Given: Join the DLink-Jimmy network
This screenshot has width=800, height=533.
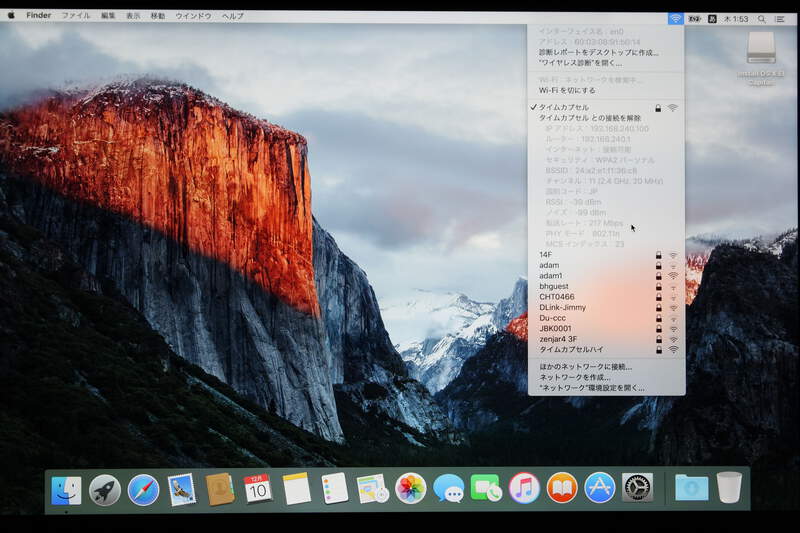Looking at the screenshot, I should (x=563, y=307).
